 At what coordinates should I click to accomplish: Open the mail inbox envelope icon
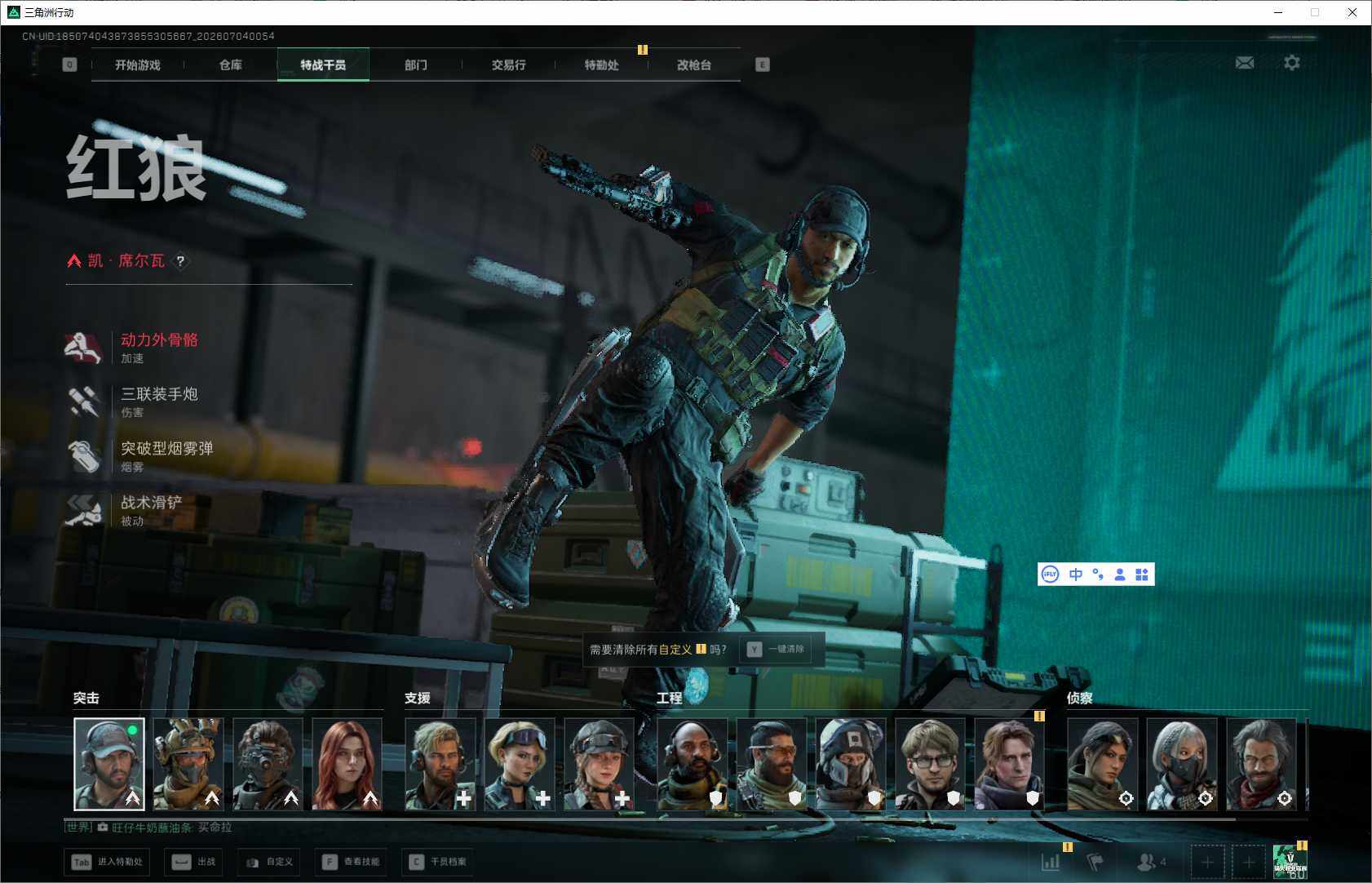click(1245, 63)
